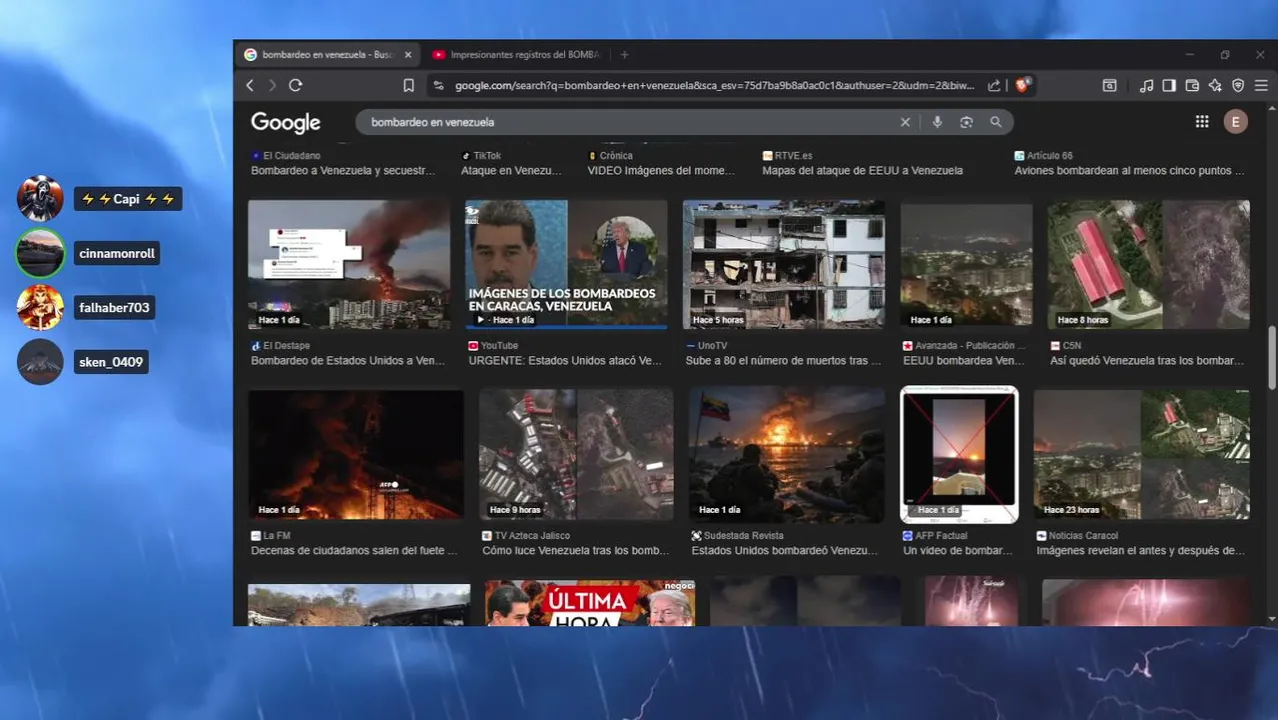Open 'Cómo luce Venezuela tras los bomb...' link

point(576,551)
